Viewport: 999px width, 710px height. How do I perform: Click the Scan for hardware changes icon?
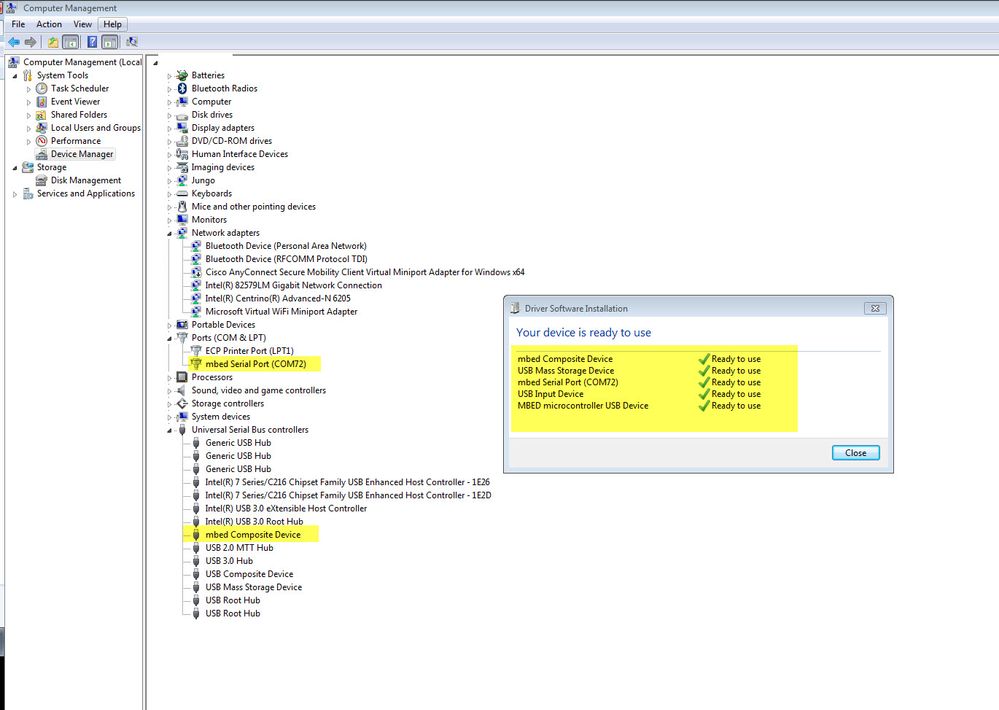click(x=132, y=42)
